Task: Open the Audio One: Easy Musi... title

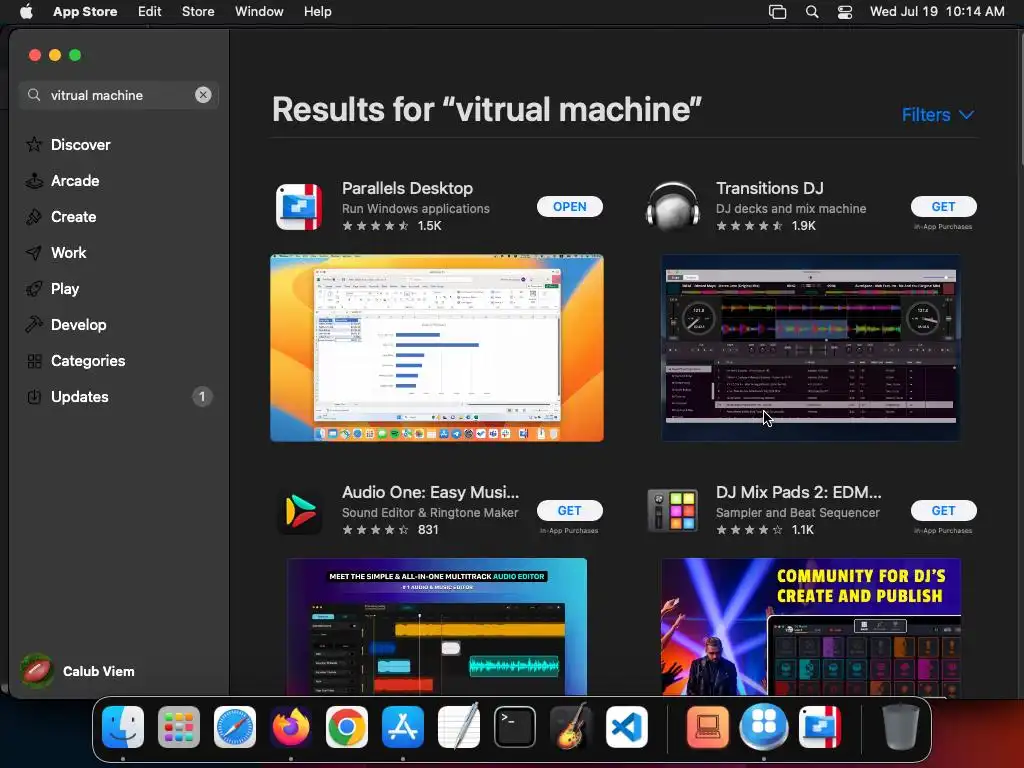Action: (x=430, y=492)
